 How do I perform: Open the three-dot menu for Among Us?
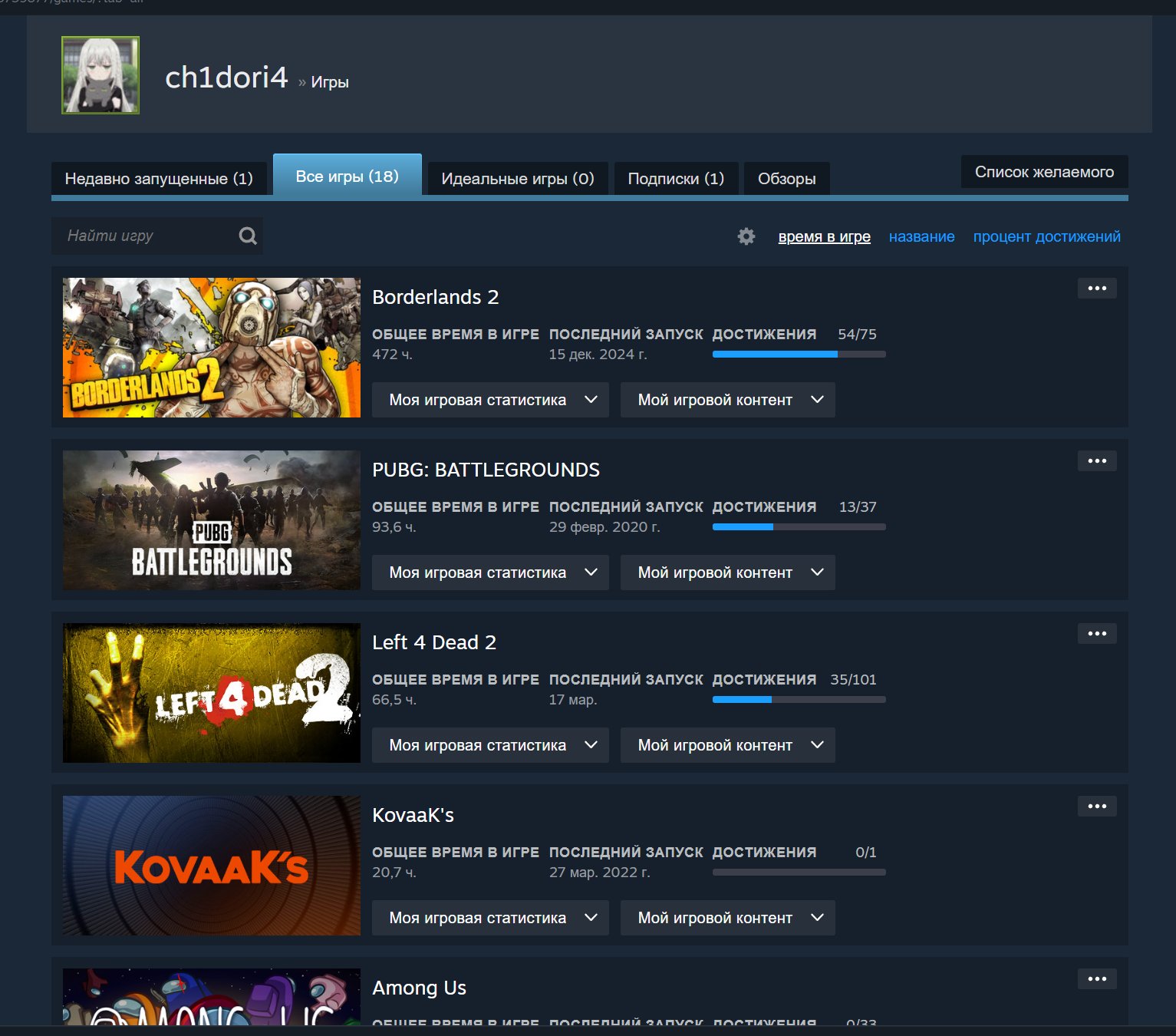pos(1096,979)
